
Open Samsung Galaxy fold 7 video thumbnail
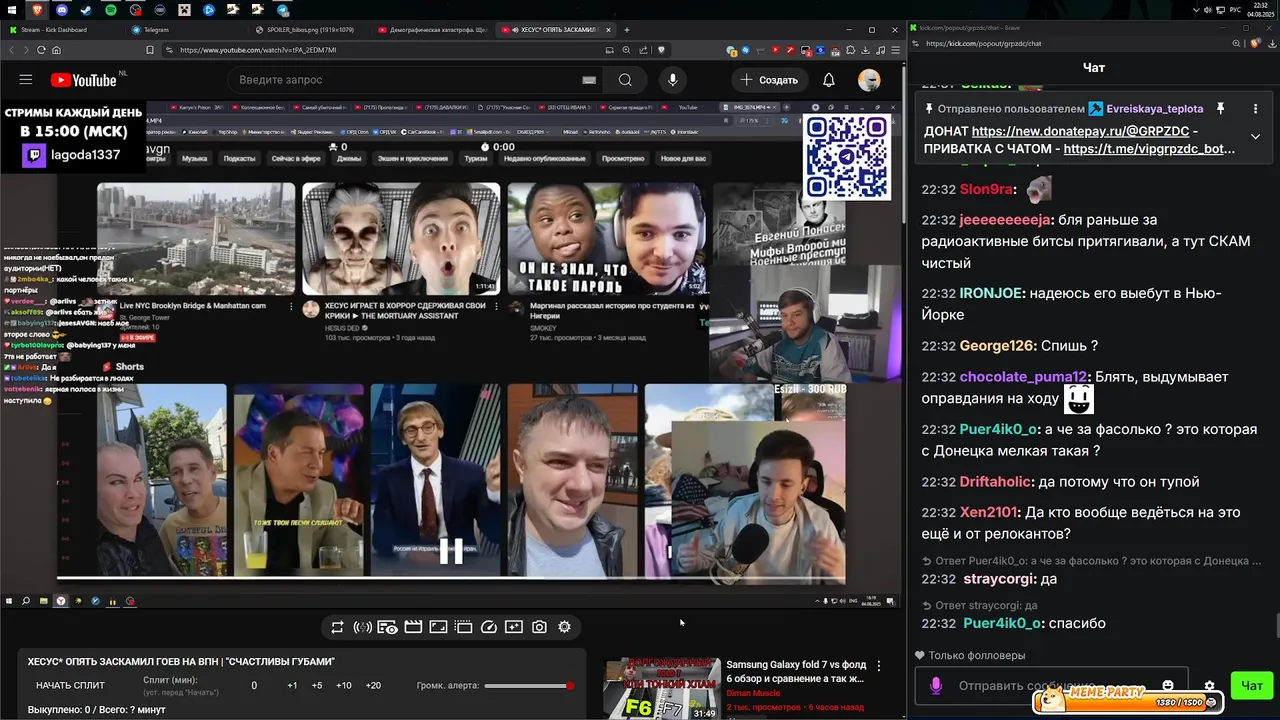click(x=662, y=688)
